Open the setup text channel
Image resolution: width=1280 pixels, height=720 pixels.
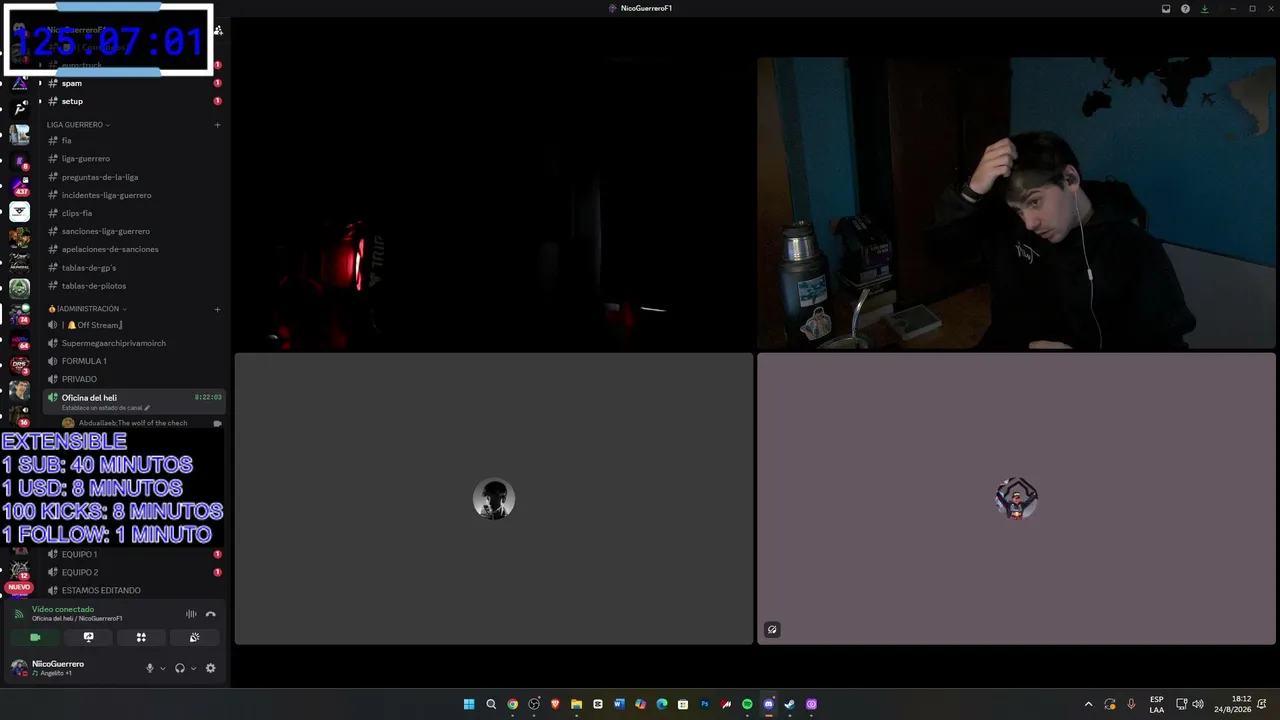[x=132, y=101]
